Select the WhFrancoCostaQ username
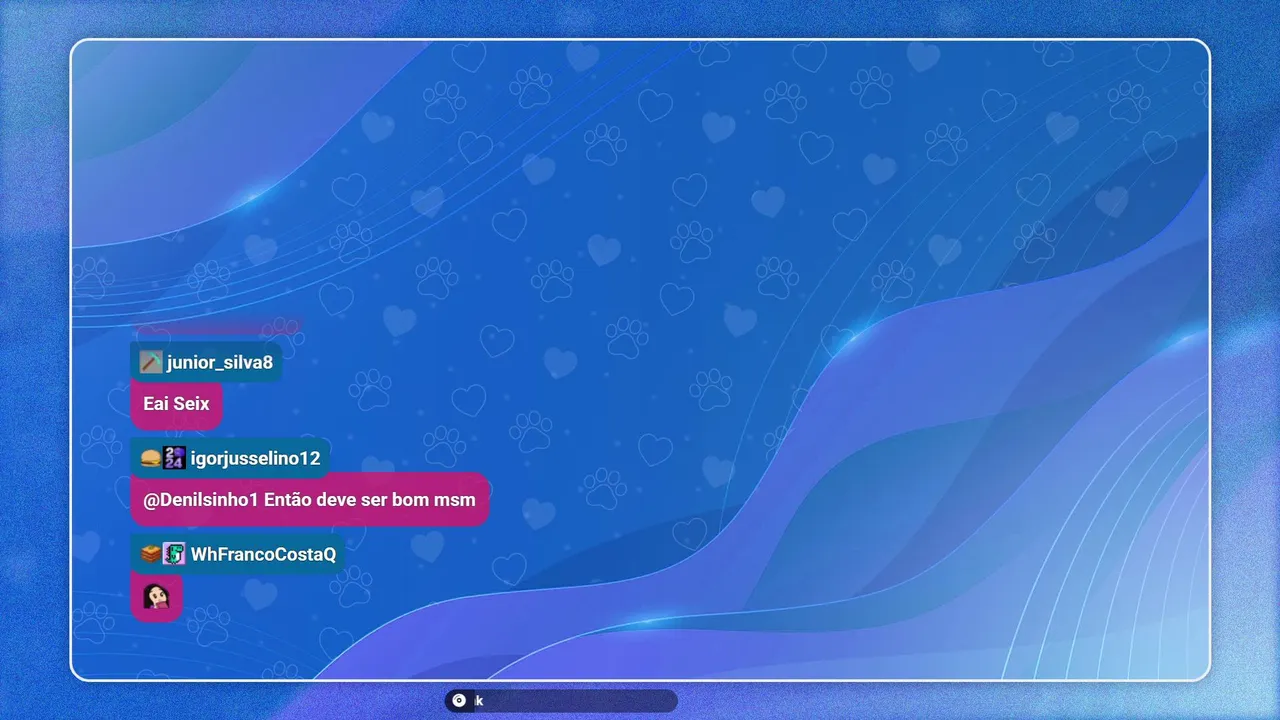This screenshot has height=720, width=1280. 263,554
